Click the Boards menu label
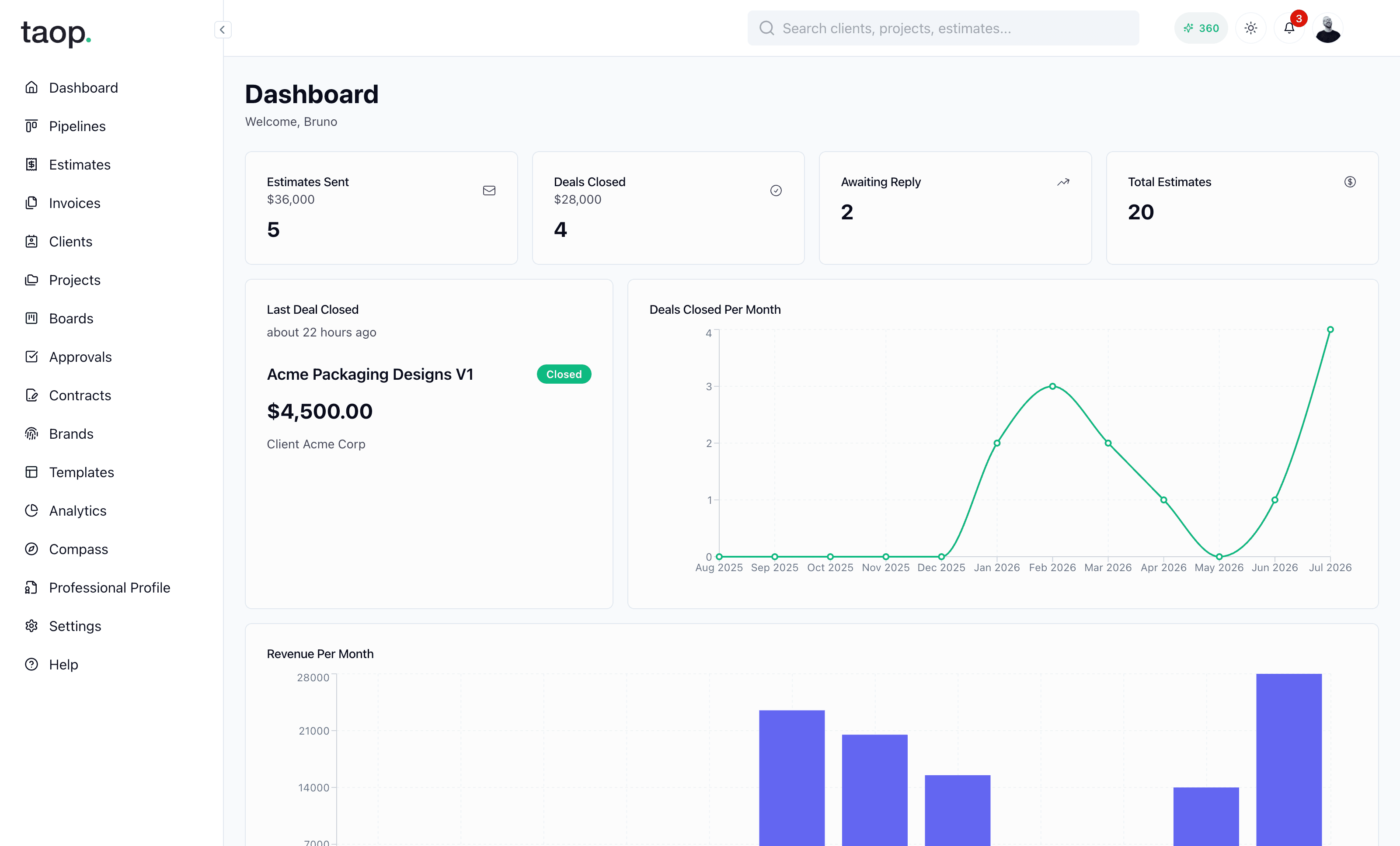Image resolution: width=1400 pixels, height=846 pixels. tap(71, 318)
